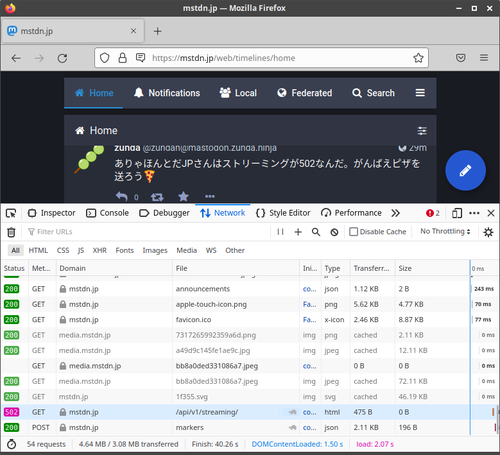Open network search magnifier

316,232
